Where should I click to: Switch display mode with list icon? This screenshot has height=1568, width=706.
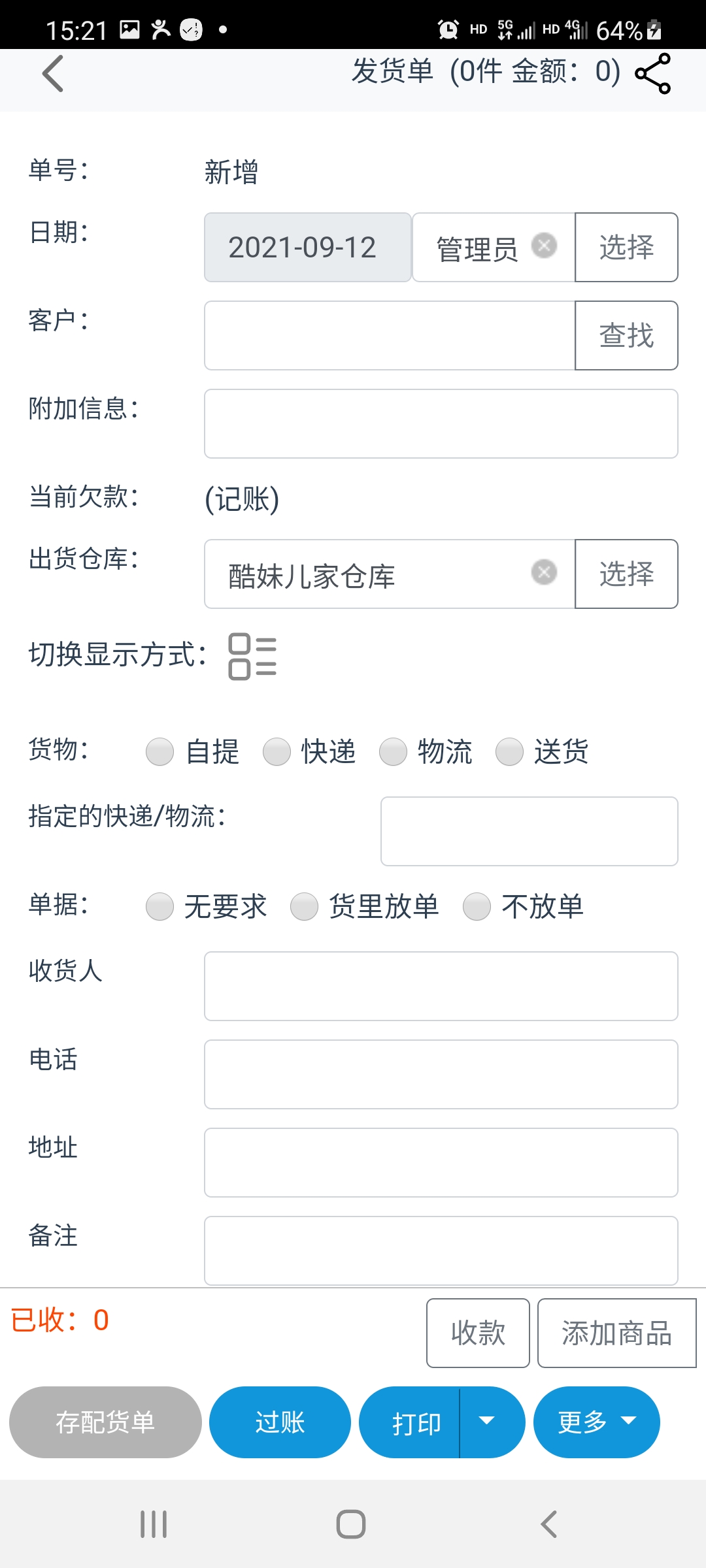(252, 656)
